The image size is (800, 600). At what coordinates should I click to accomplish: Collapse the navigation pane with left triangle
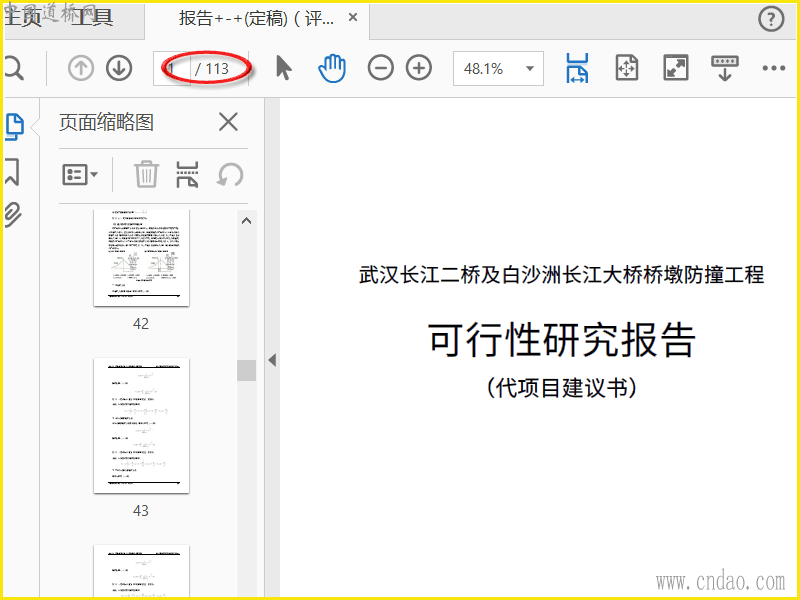point(272,360)
